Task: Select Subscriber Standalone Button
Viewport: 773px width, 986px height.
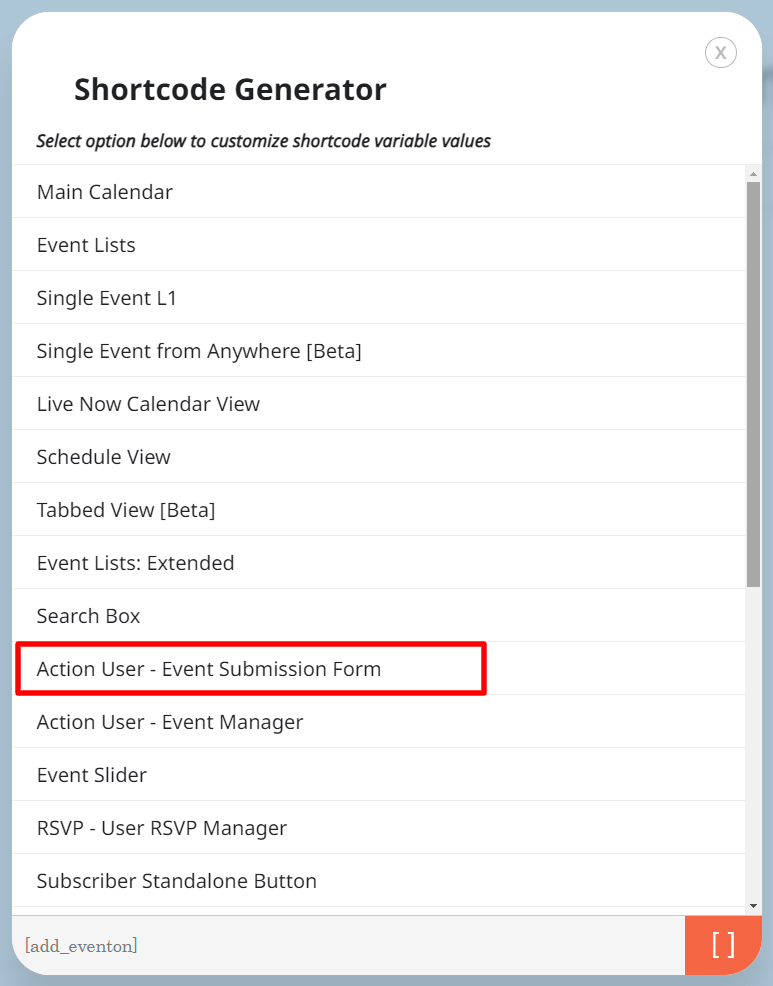Action: (x=177, y=880)
